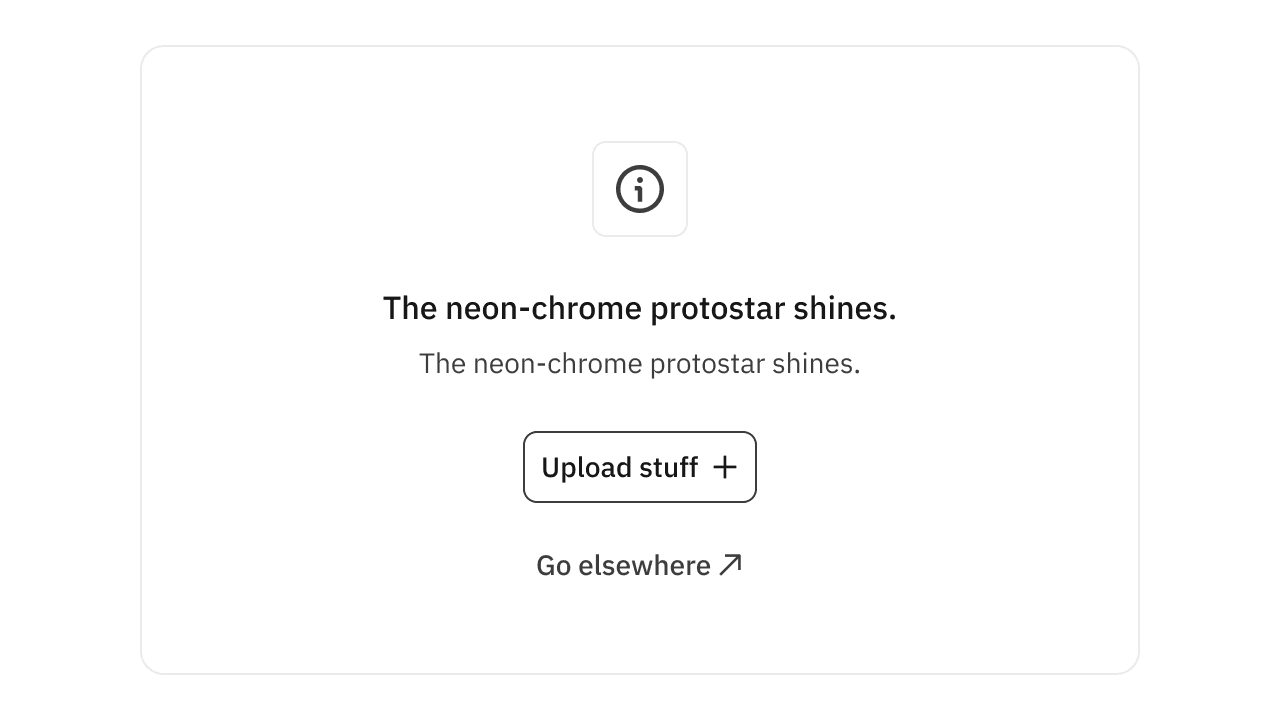Click the word "elsewhere" in the link
Image resolution: width=1280 pixels, height=720 pixels.
644,566
